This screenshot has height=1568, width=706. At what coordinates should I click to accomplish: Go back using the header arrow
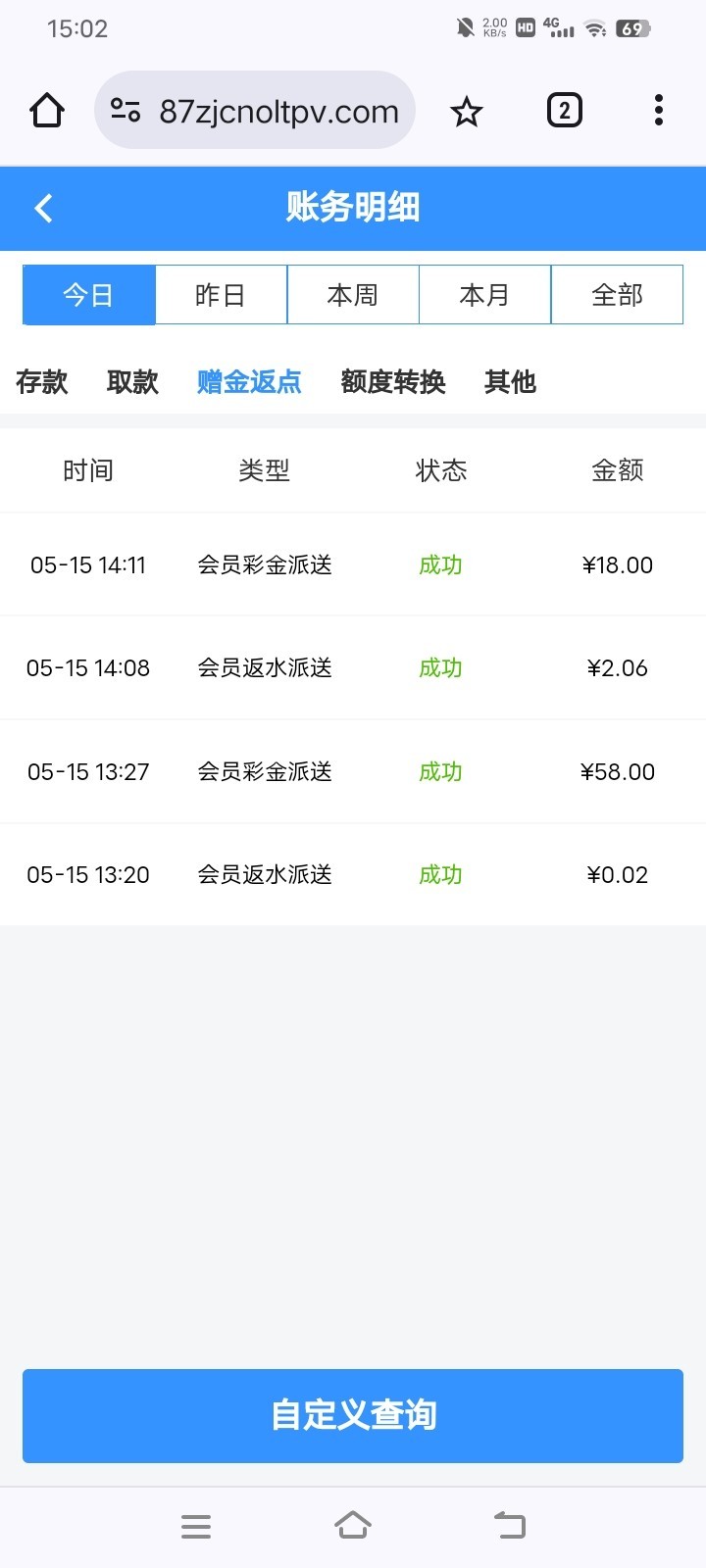coord(43,208)
